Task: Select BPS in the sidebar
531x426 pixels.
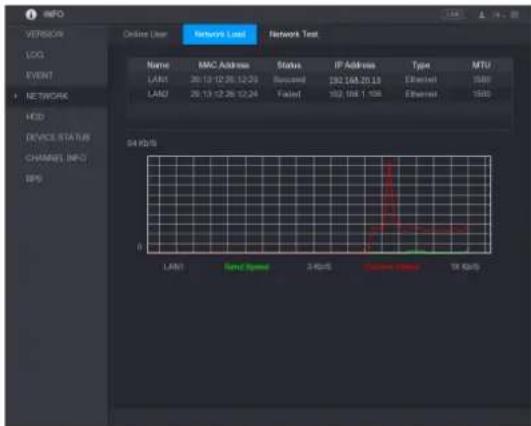Action: (x=34, y=179)
